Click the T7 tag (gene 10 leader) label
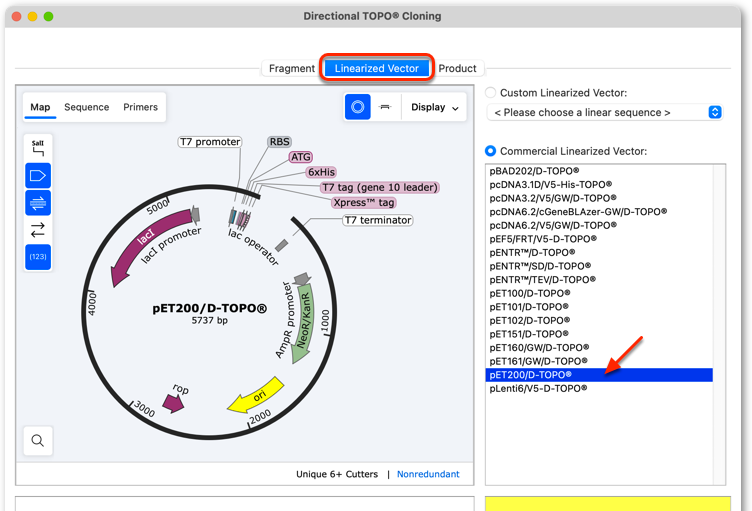This screenshot has height=511, width=752. pos(380,187)
